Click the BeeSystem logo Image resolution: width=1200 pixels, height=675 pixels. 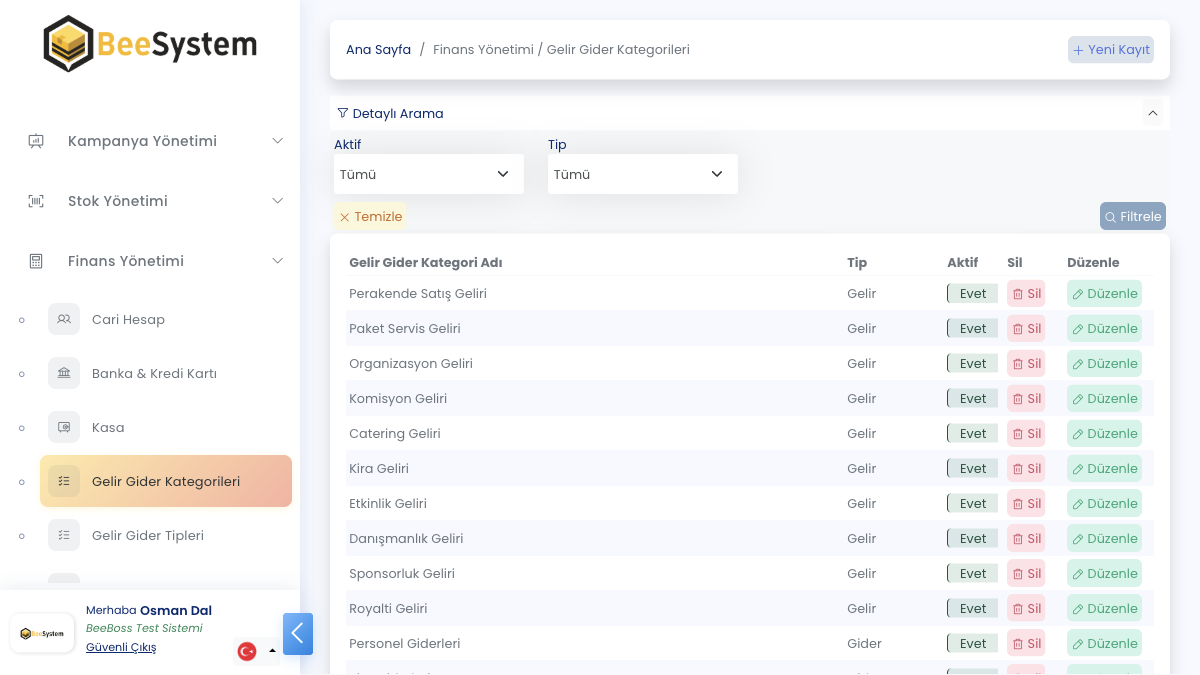[150, 44]
